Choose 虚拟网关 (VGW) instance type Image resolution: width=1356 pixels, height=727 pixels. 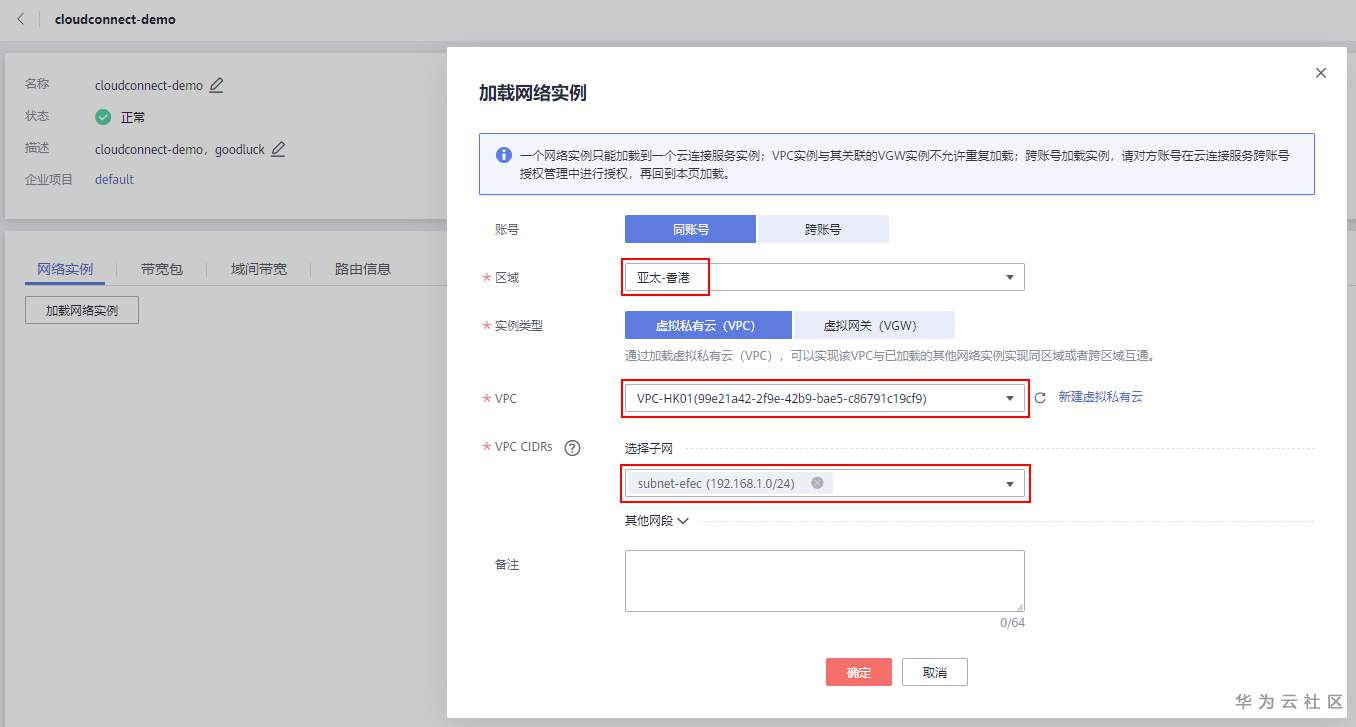coord(874,325)
